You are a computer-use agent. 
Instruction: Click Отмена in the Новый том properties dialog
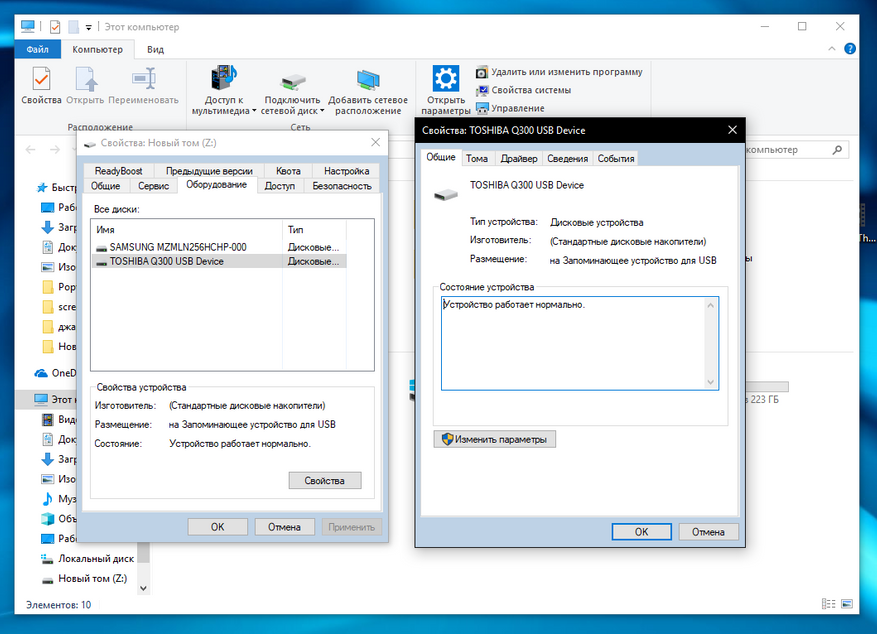[284, 527]
